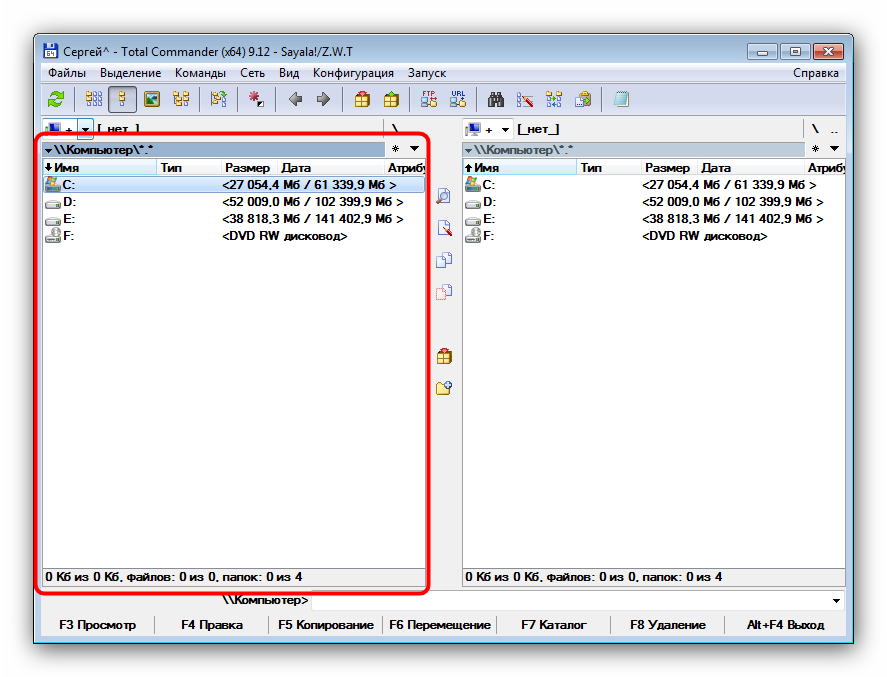Sort left panel by Дата column
Image resolution: width=887 pixels, height=677 pixels.
pos(331,167)
